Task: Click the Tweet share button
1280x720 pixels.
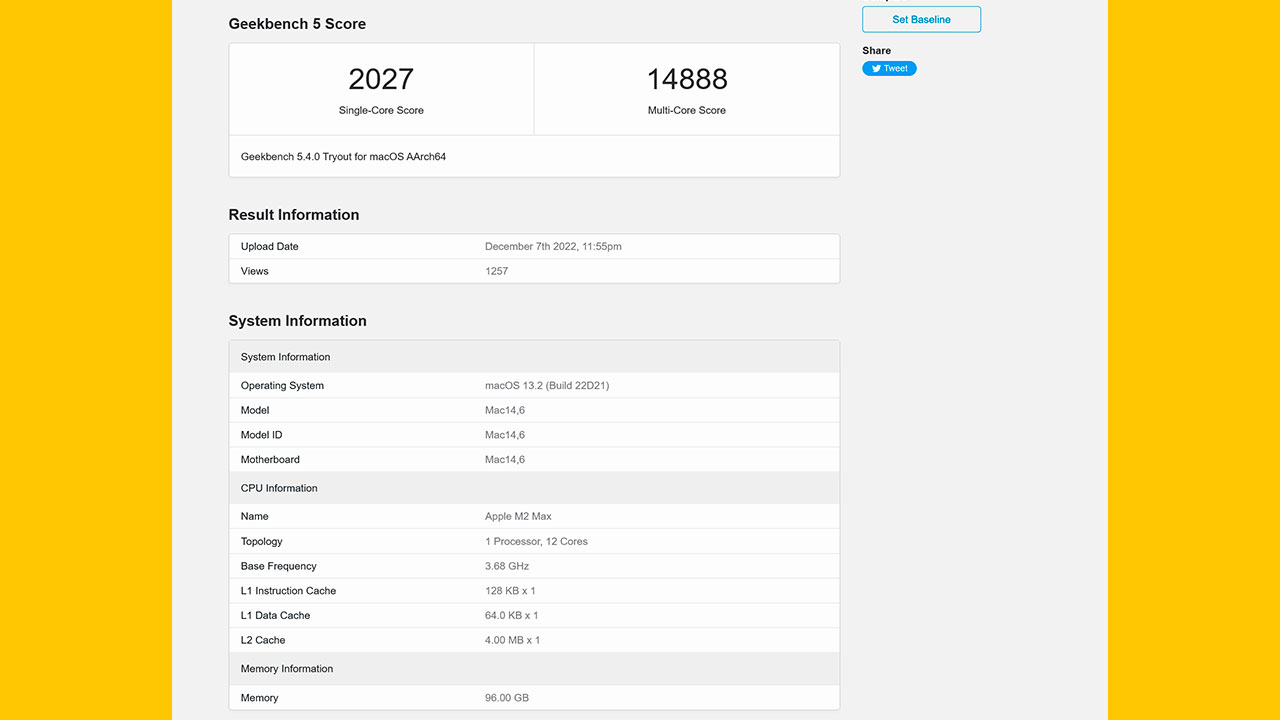Action: coord(889,69)
